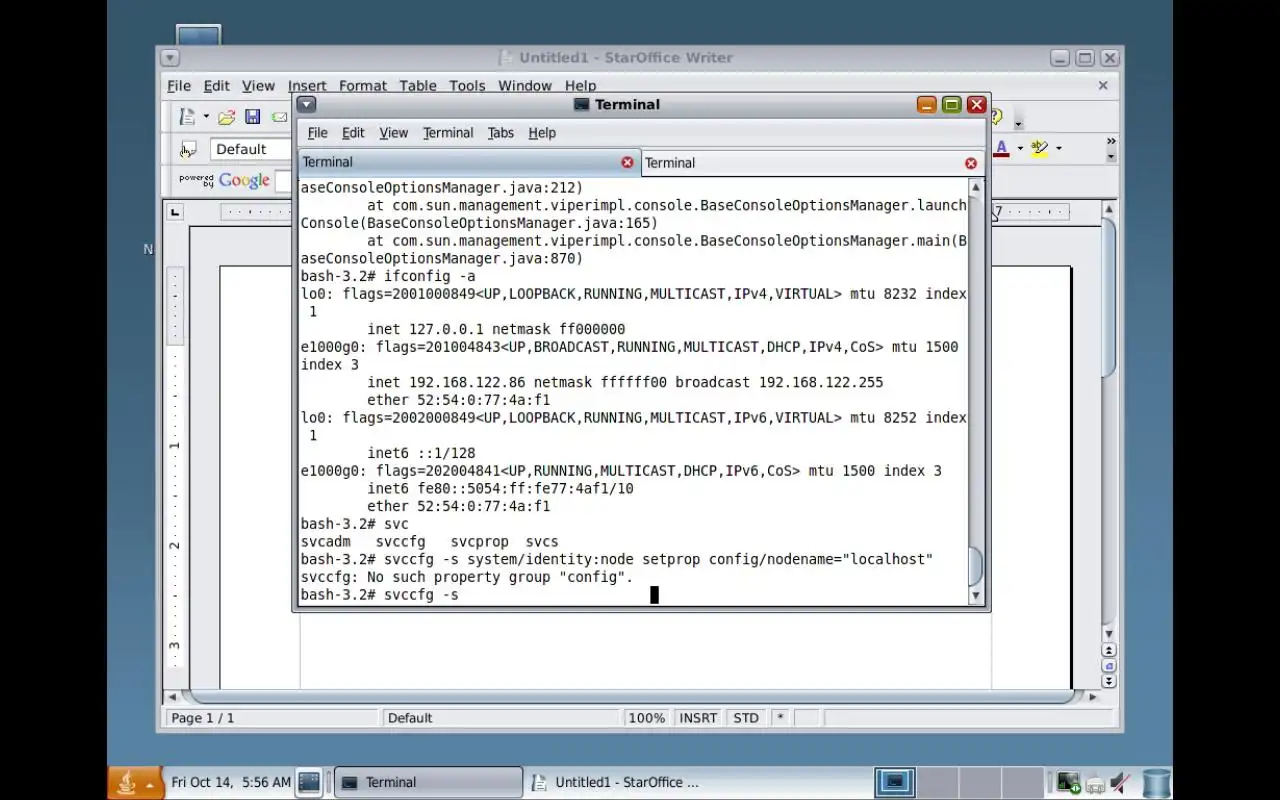Click the Page 1 / 1 status bar field
Image resolution: width=1280 pixels, height=800 pixels.
(x=273, y=718)
